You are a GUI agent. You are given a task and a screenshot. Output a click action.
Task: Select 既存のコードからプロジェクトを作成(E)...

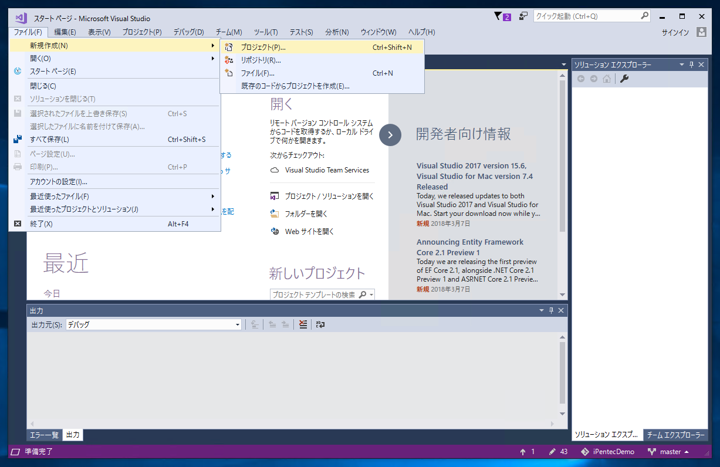[322, 86]
